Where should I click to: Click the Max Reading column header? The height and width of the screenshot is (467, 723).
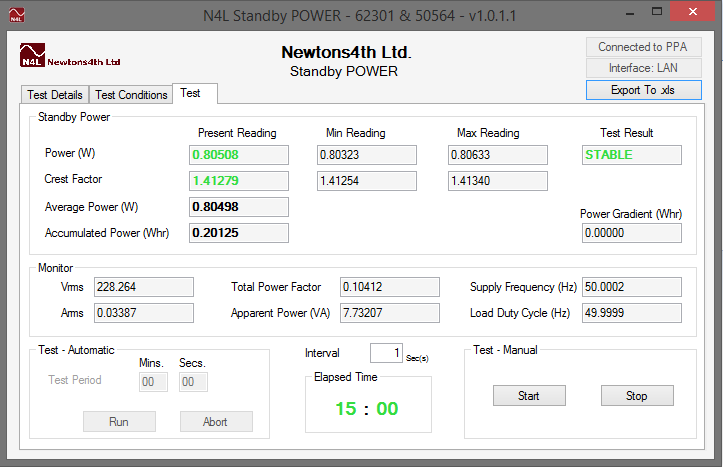pos(488,133)
